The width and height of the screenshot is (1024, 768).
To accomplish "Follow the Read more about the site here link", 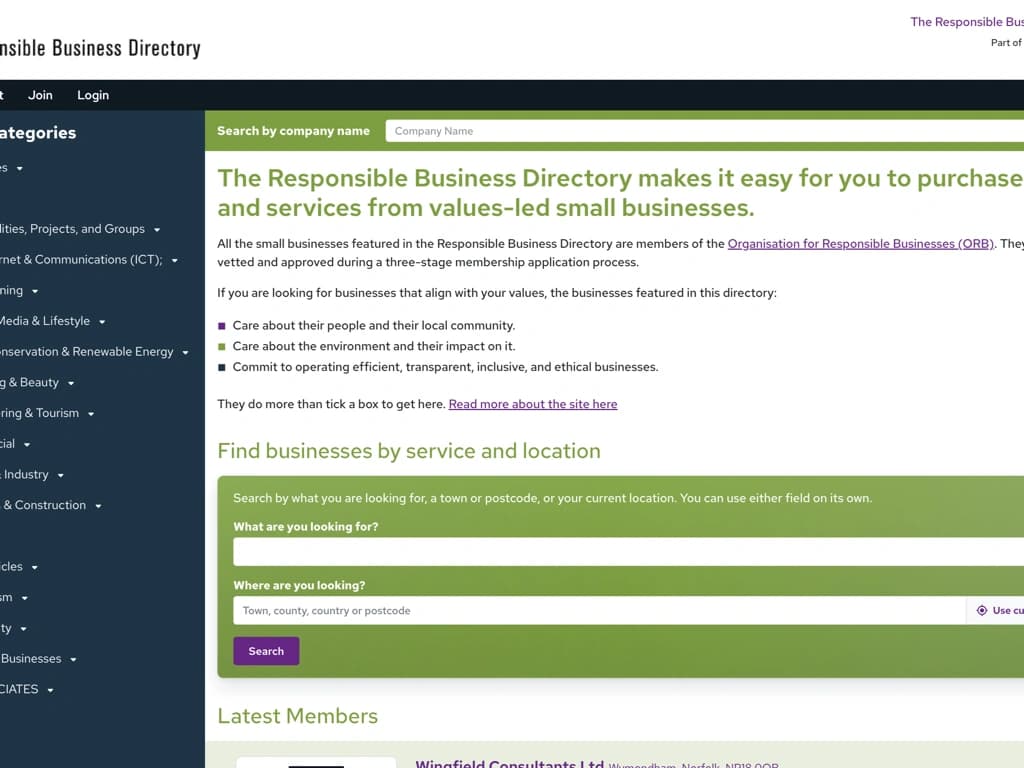I will click(533, 404).
